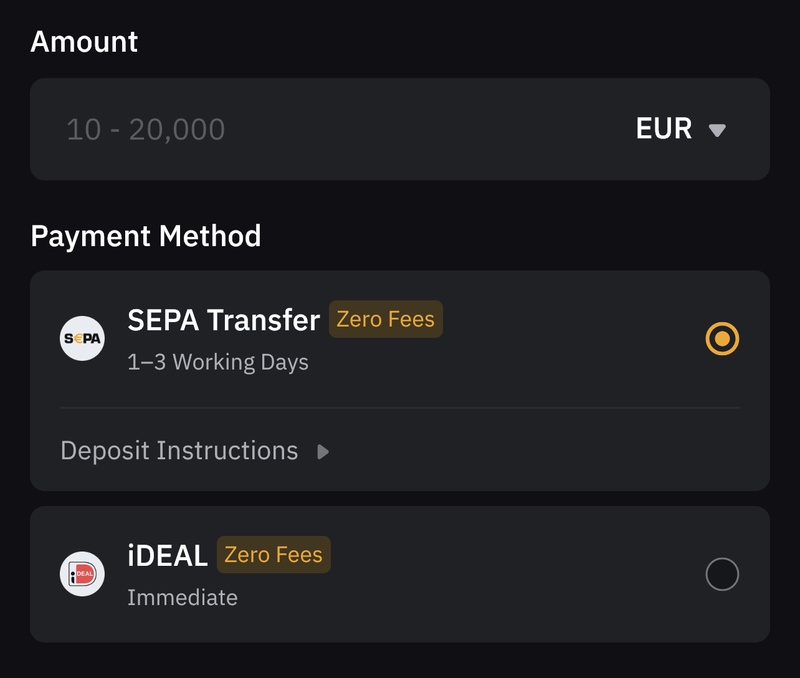Click the "1–3 Working Days" text

[x=218, y=362]
